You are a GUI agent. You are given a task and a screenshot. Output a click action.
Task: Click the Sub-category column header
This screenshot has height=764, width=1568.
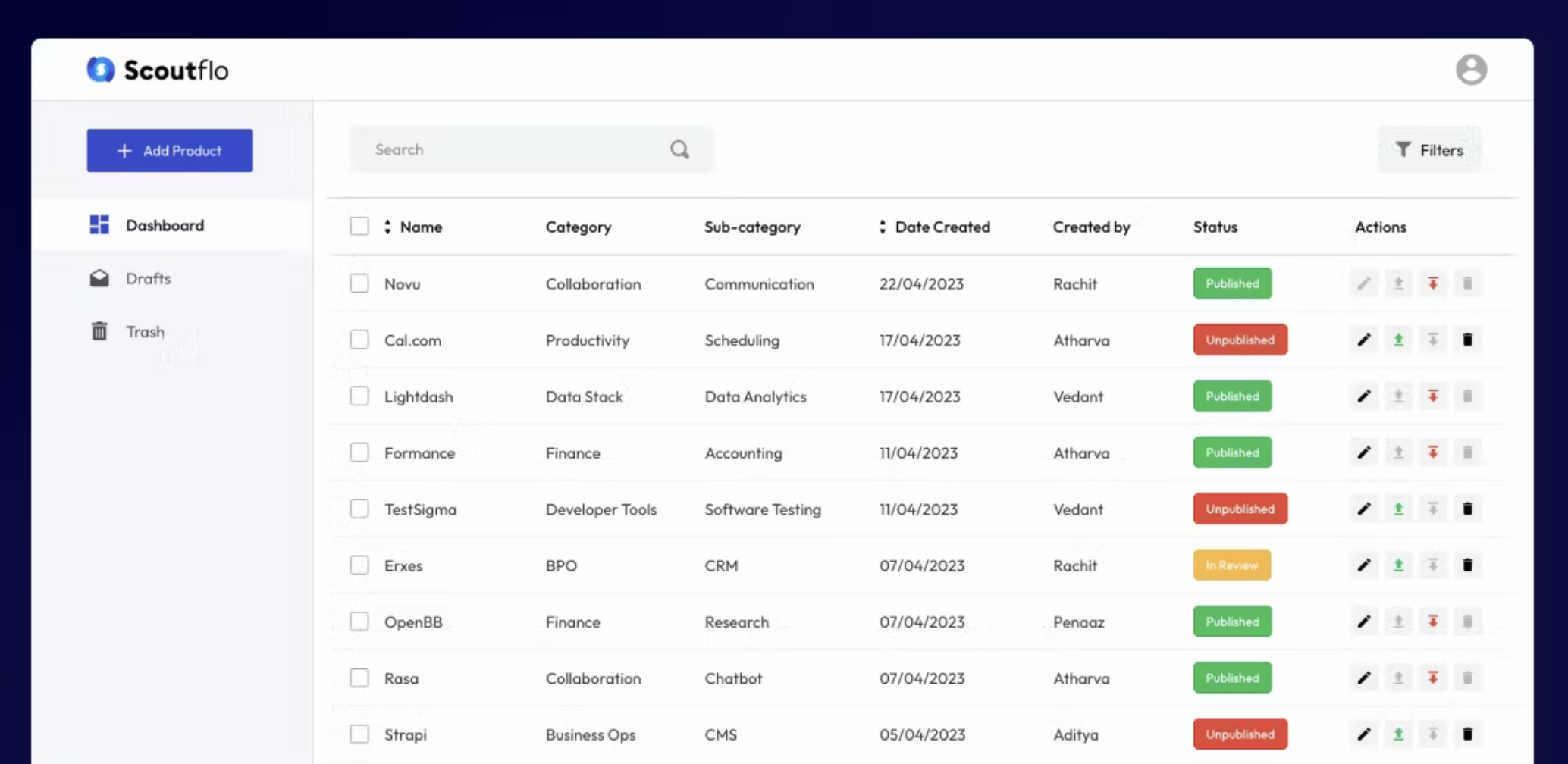pyautogui.click(x=752, y=227)
